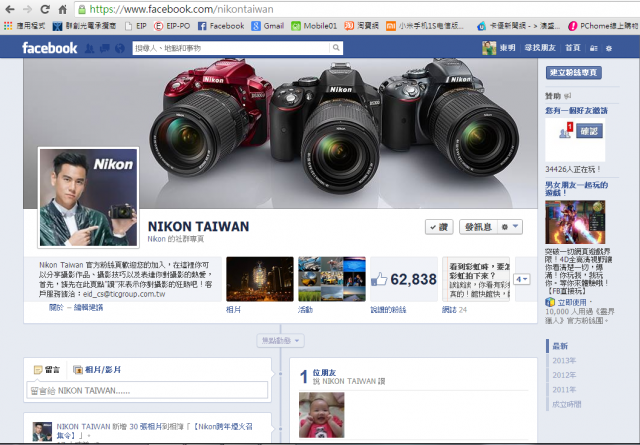Click 尋找朋友 in the top bar
This screenshot has height=445, width=640.
[x=540, y=48]
